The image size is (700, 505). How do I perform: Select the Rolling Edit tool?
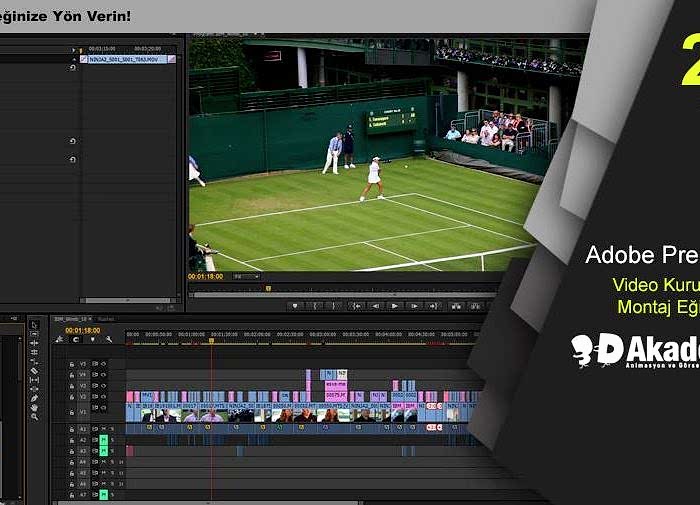tap(34, 352)
